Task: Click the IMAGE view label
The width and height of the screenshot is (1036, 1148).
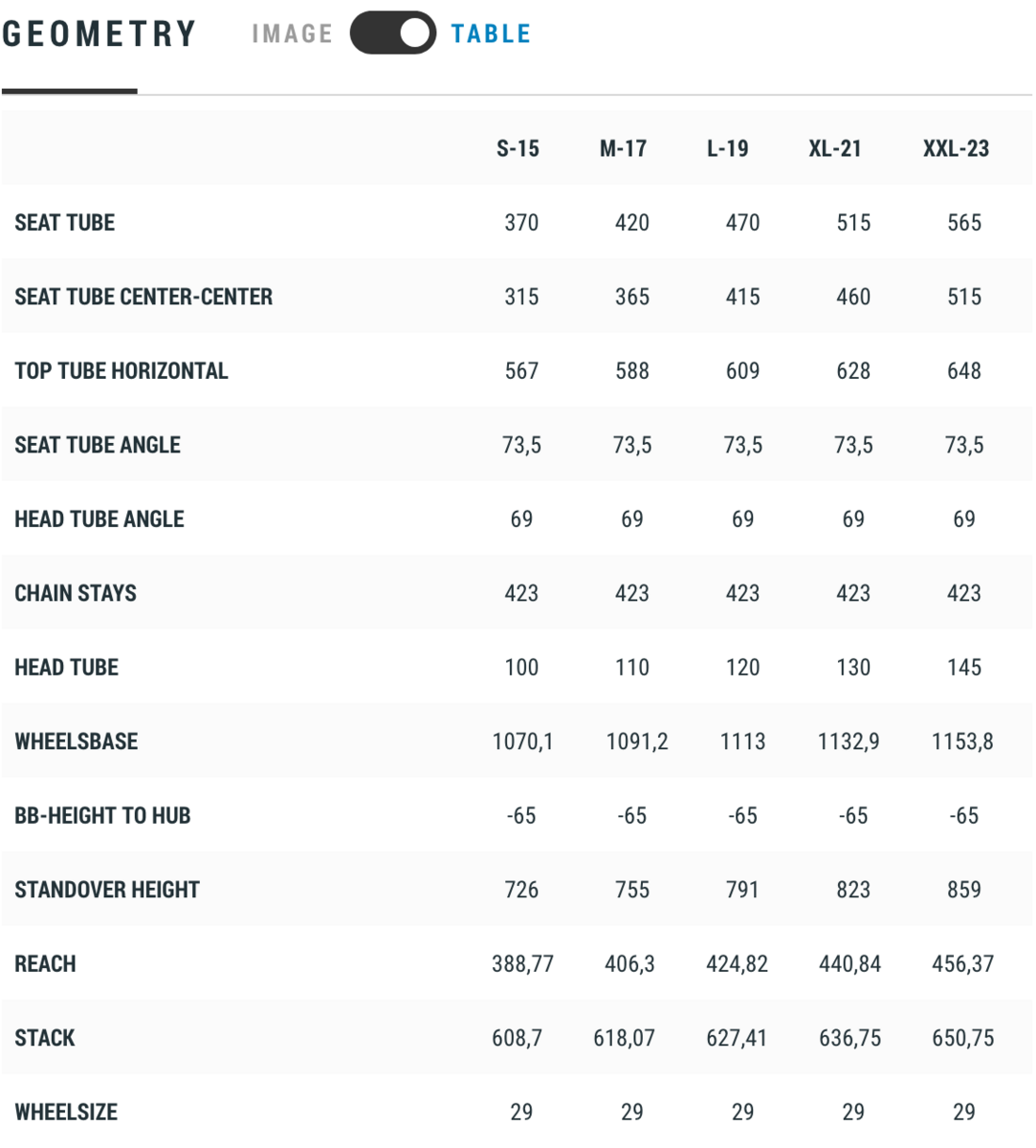Action: pyautogui.click(x=292, y=34)
